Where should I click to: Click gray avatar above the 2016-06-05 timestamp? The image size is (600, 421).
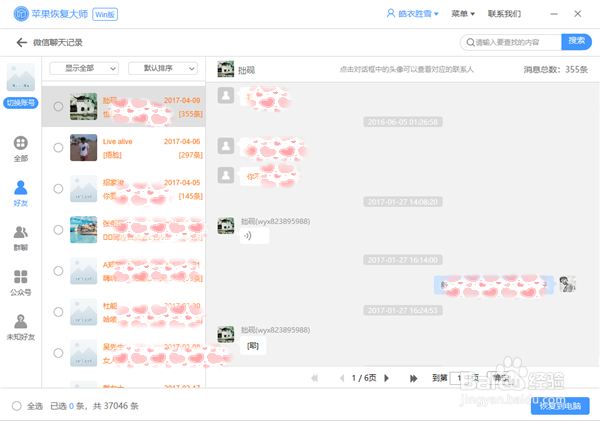pyautogui.click(x=226, y=95)
